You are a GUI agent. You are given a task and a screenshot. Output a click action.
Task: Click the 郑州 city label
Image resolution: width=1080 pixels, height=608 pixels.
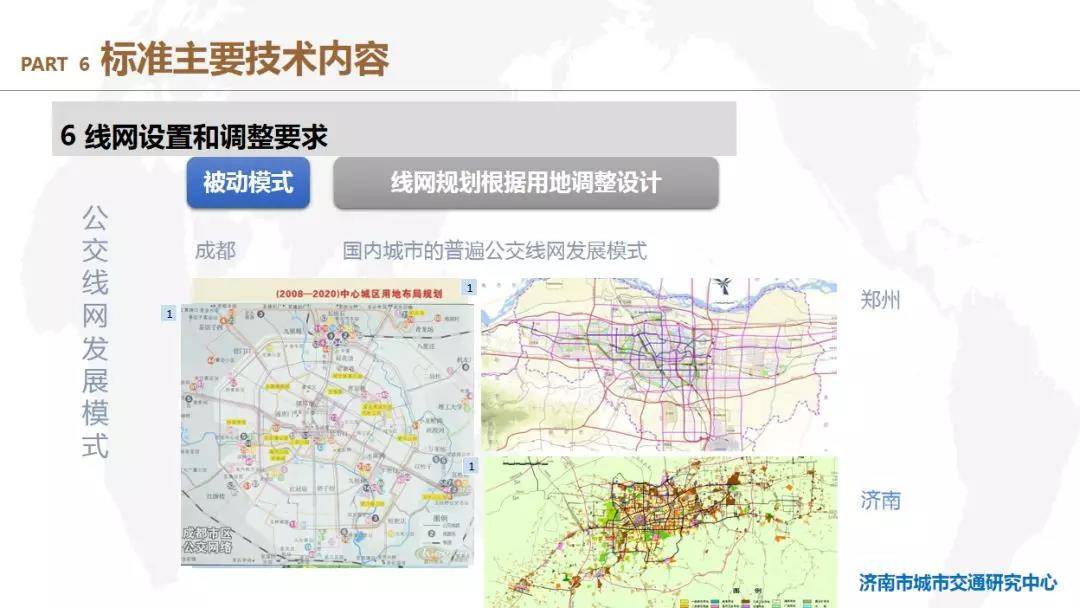coord(880,299)
